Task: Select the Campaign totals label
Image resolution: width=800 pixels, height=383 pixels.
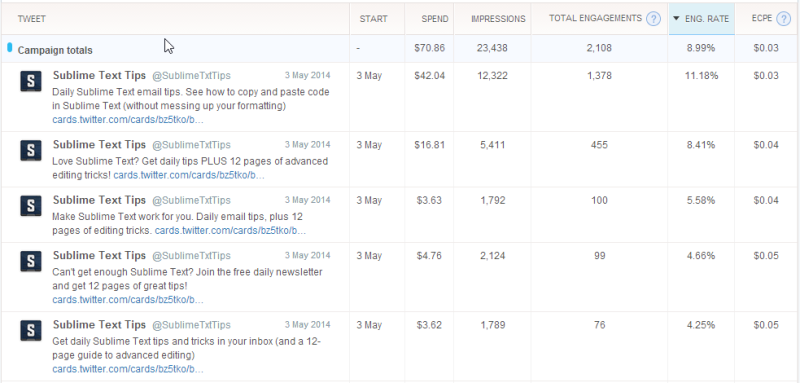Action: 55,50
